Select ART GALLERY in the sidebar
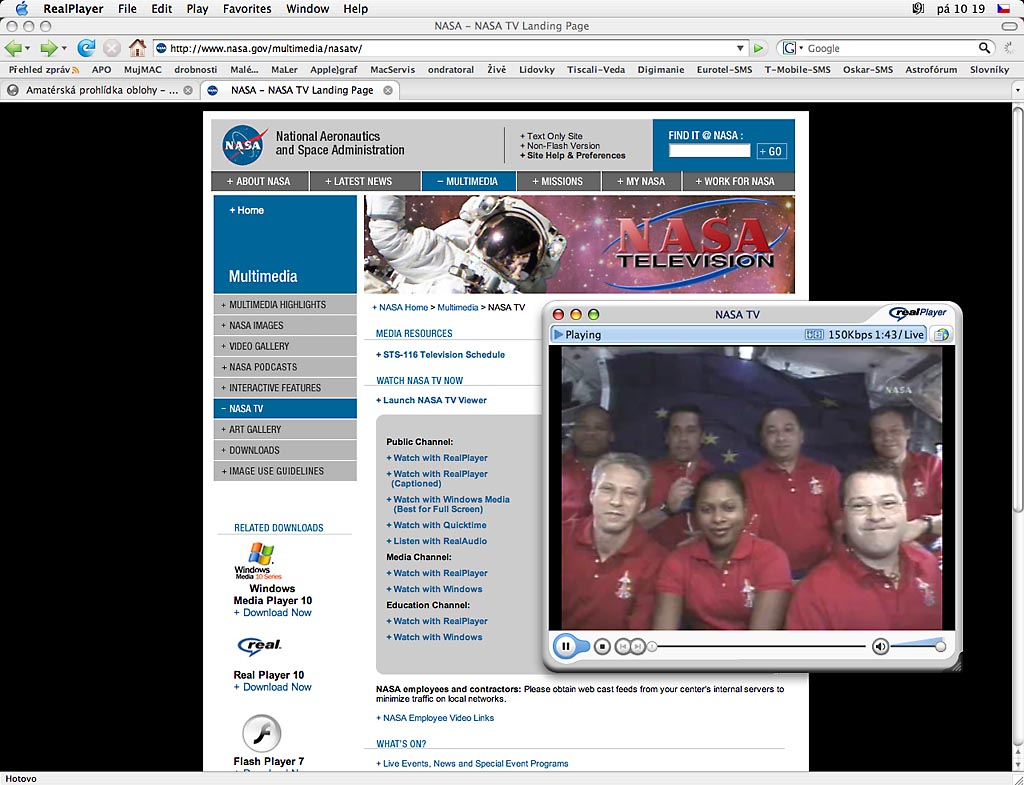 285,429
